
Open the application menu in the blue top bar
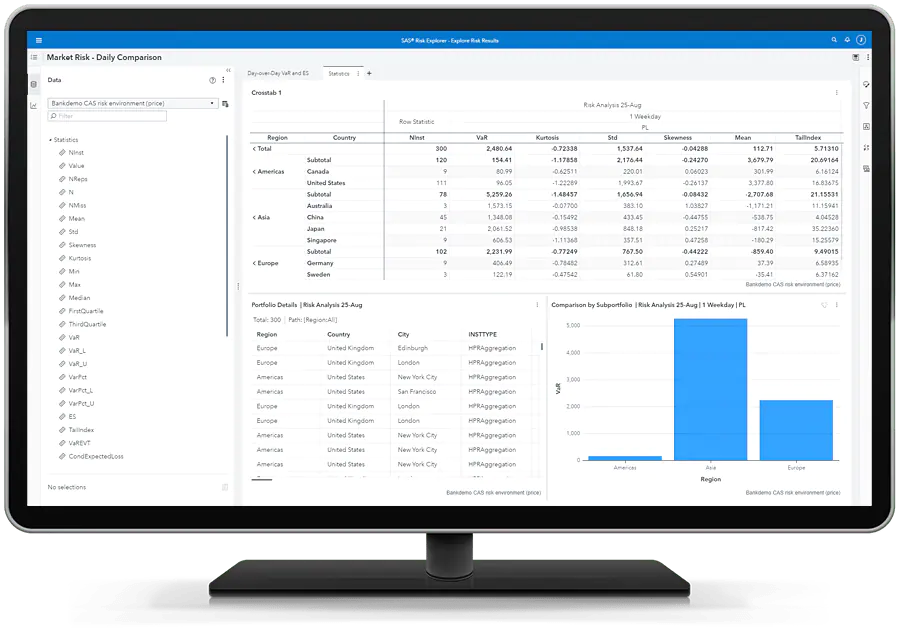[38, 40]
